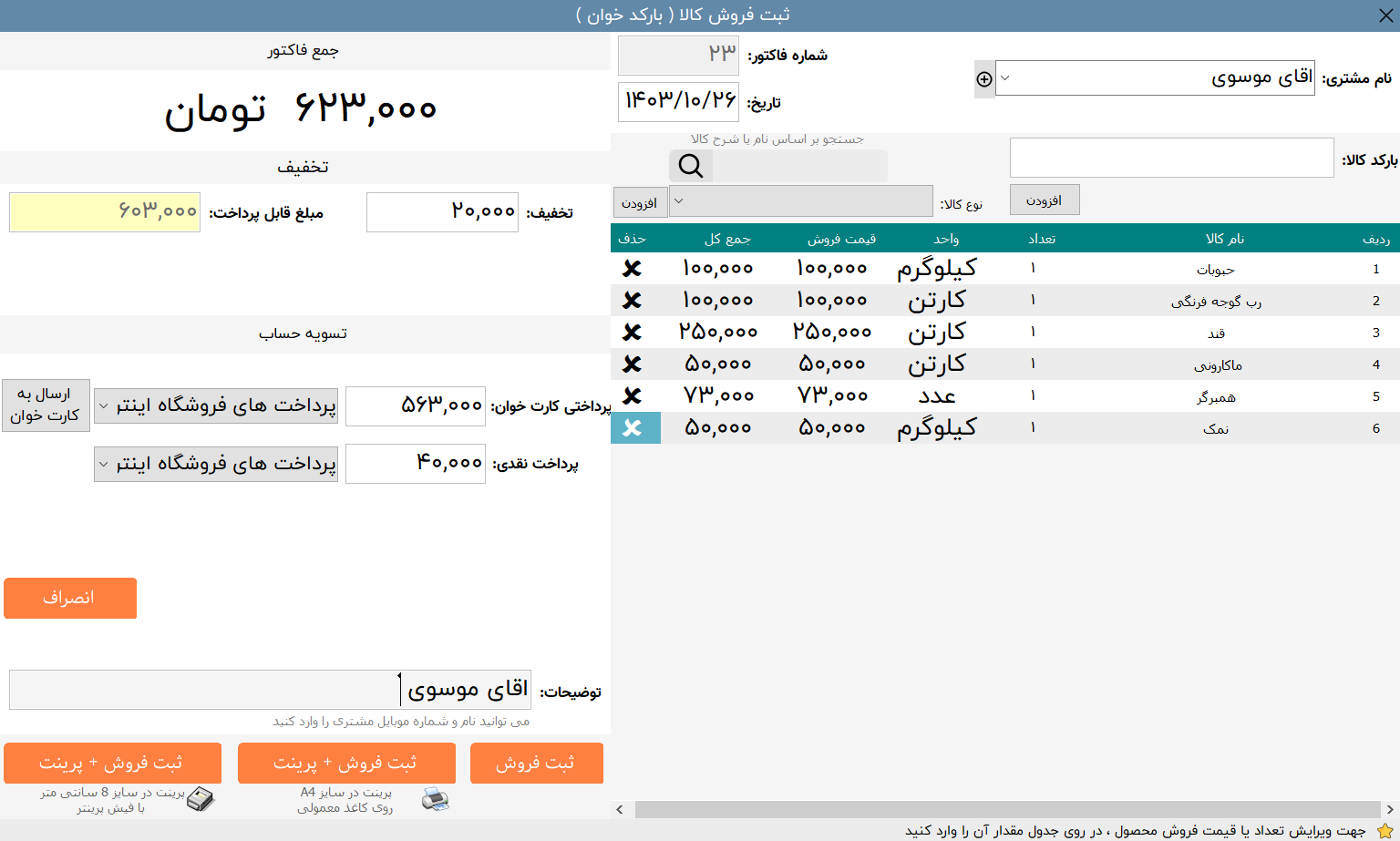The image size is (1400, 841).
Task: Click the add new customer plus icon
Action: [x=984, y=80]
